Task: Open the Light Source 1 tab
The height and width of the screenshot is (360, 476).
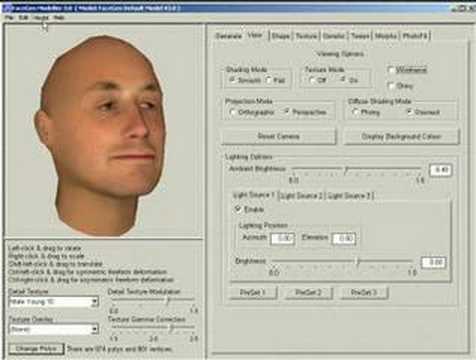Action: 254,195
